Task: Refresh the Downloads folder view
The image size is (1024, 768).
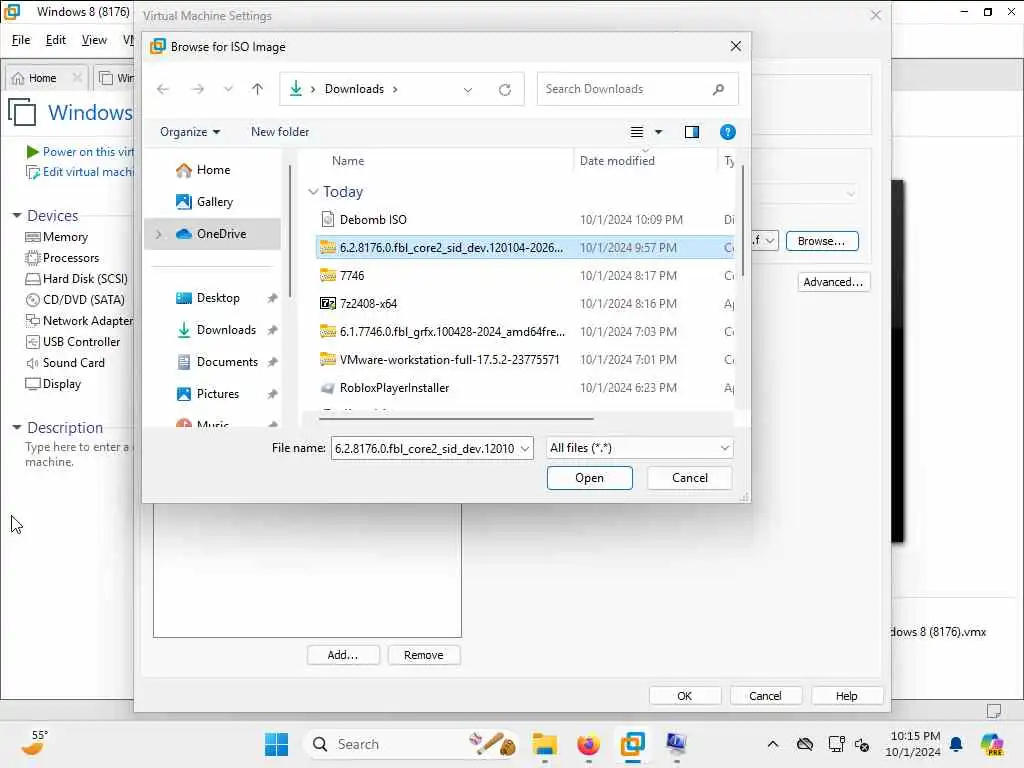Action: [x=504, y=89]
